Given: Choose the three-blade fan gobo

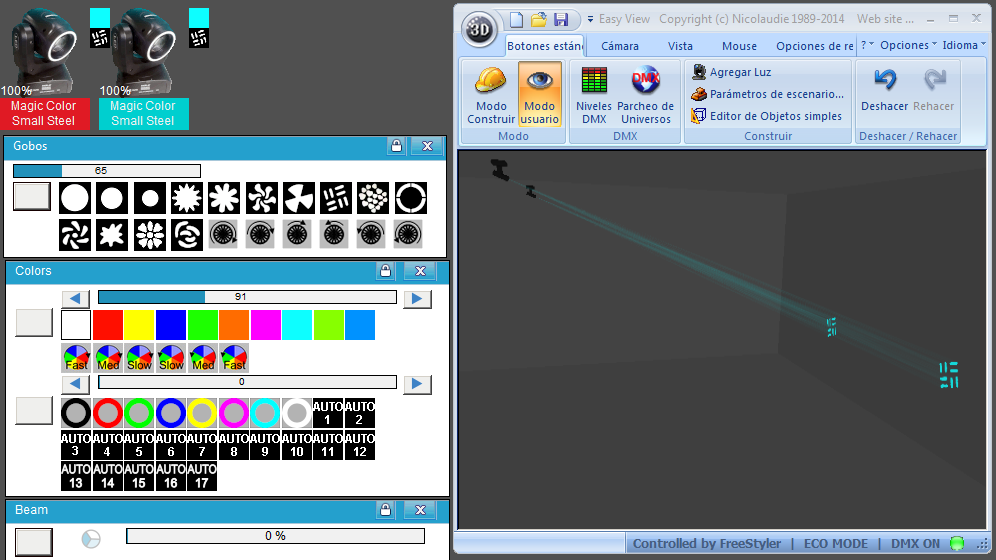Looking at the screenshot, I should tap(299, 198).
